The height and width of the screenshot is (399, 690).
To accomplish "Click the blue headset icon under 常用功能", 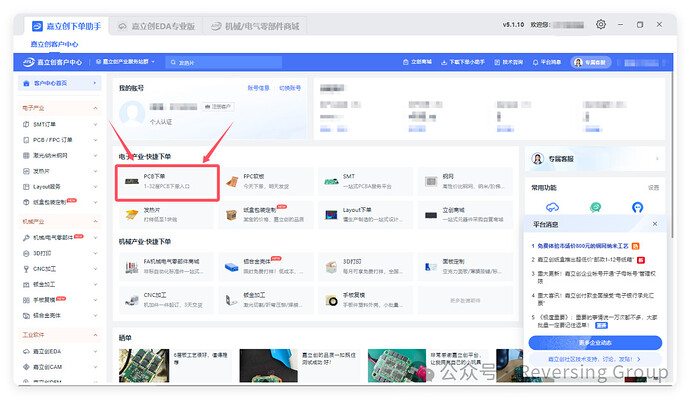I will point(638,207).
